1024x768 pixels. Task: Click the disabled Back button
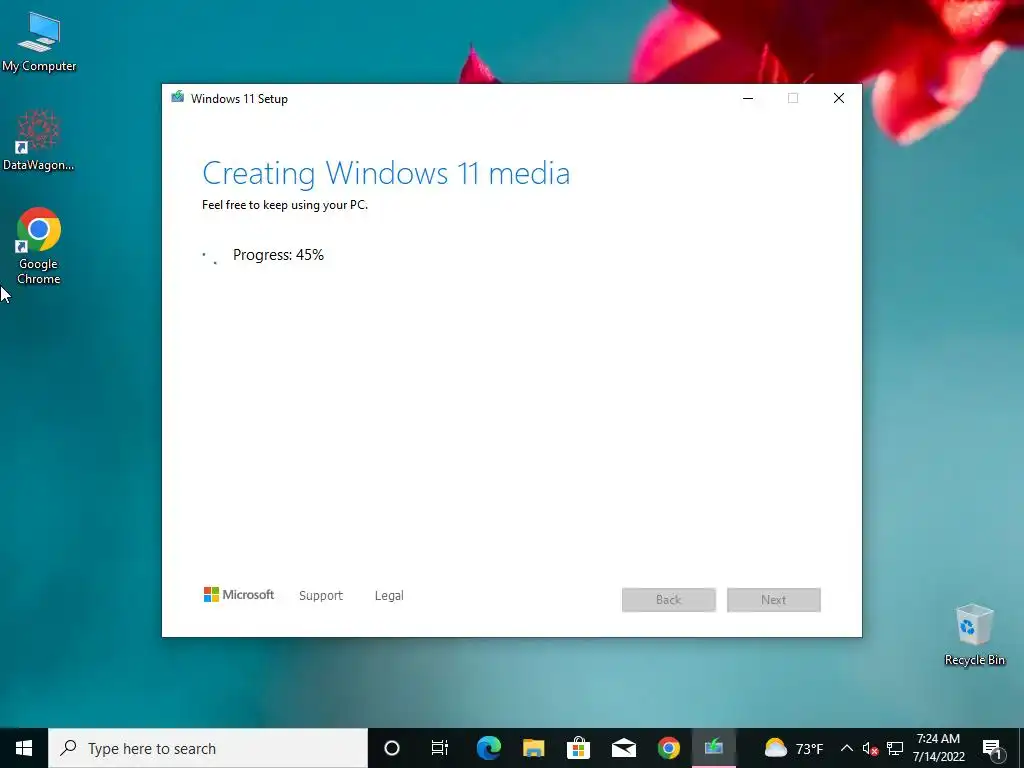click(669, 600)
